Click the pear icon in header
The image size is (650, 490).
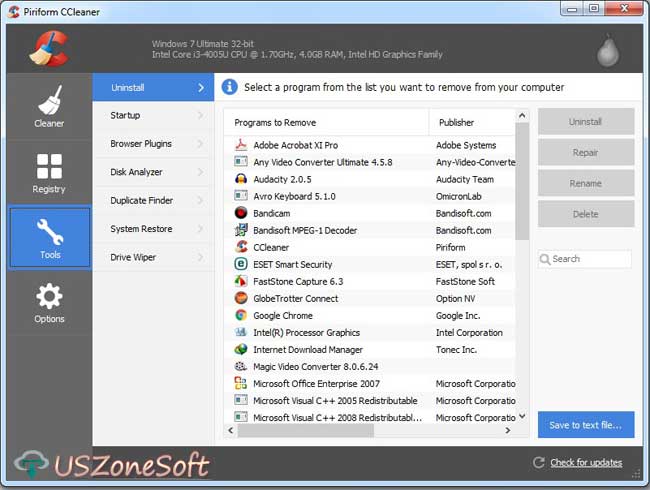pos(608,51)
